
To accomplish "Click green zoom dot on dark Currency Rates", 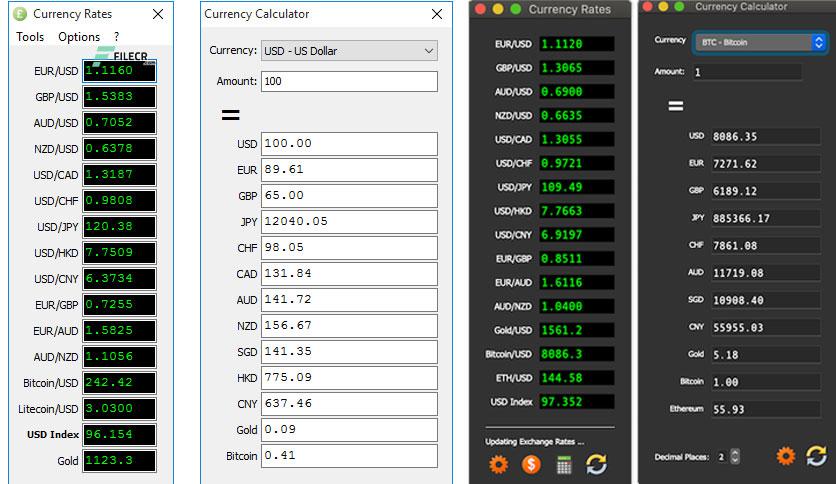I will click(x=516, y=9).
